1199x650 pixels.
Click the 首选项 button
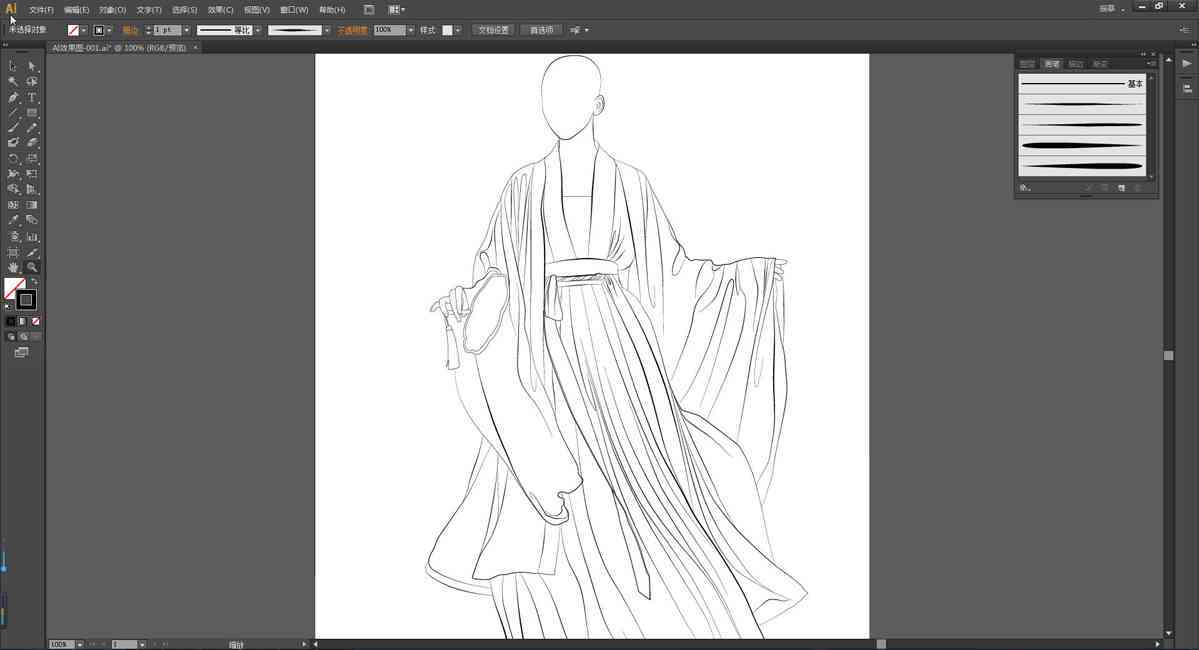coord(541,31)
